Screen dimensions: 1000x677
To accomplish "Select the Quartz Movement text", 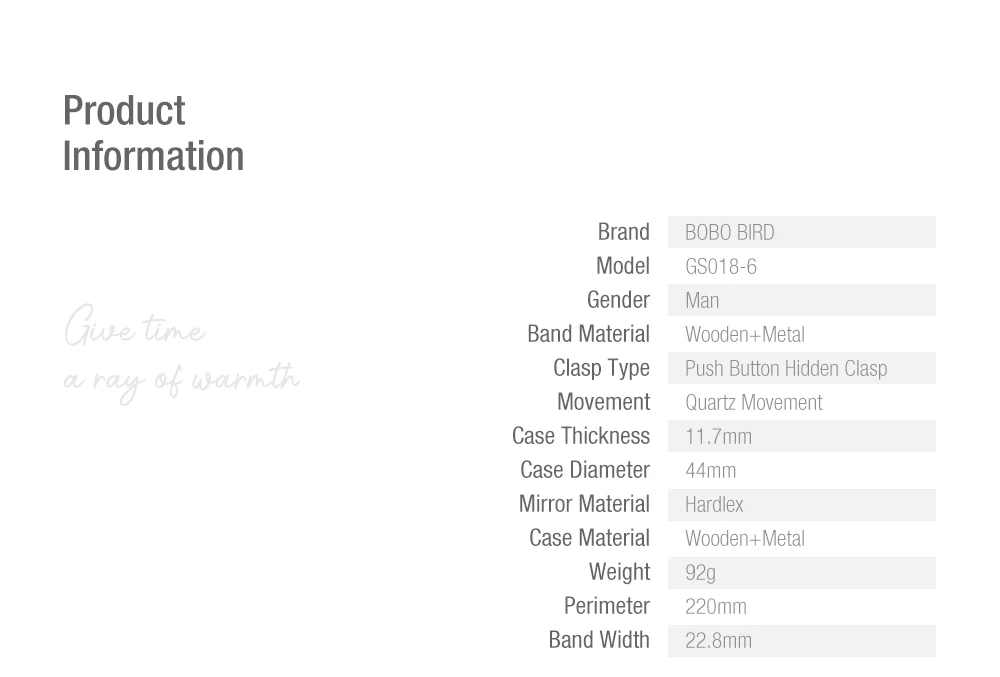I will pyautogui.click(x=754, y=402).
